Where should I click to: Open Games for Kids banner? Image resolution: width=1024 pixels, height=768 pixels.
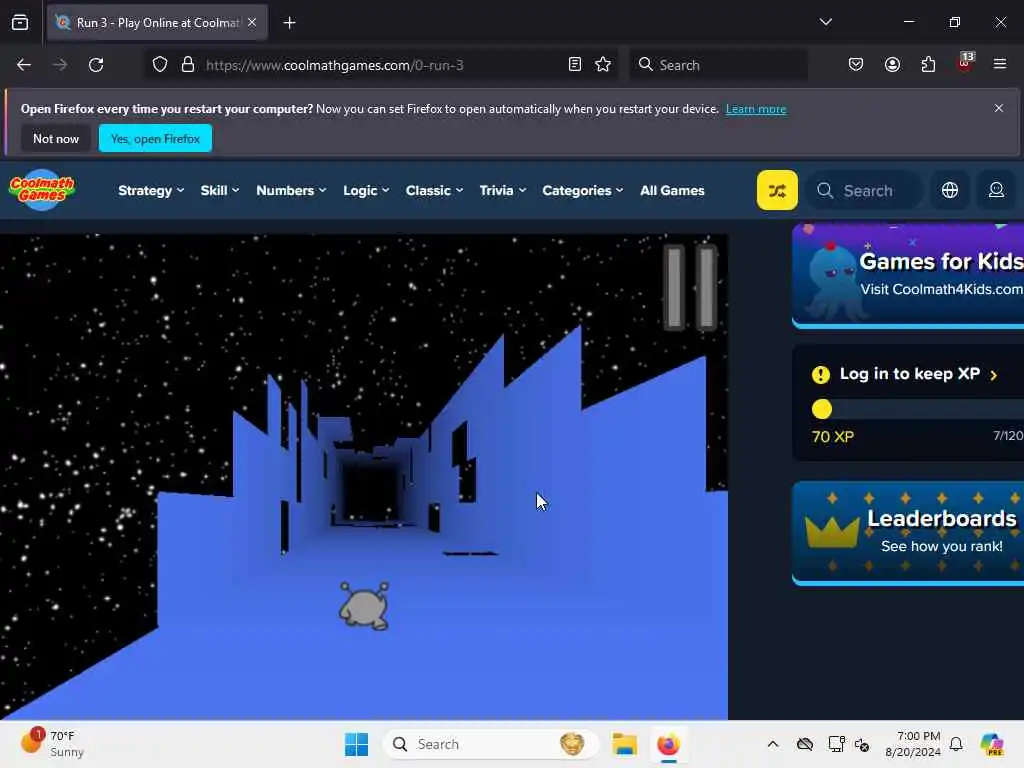pyautogui.click(x=908, y=275)
